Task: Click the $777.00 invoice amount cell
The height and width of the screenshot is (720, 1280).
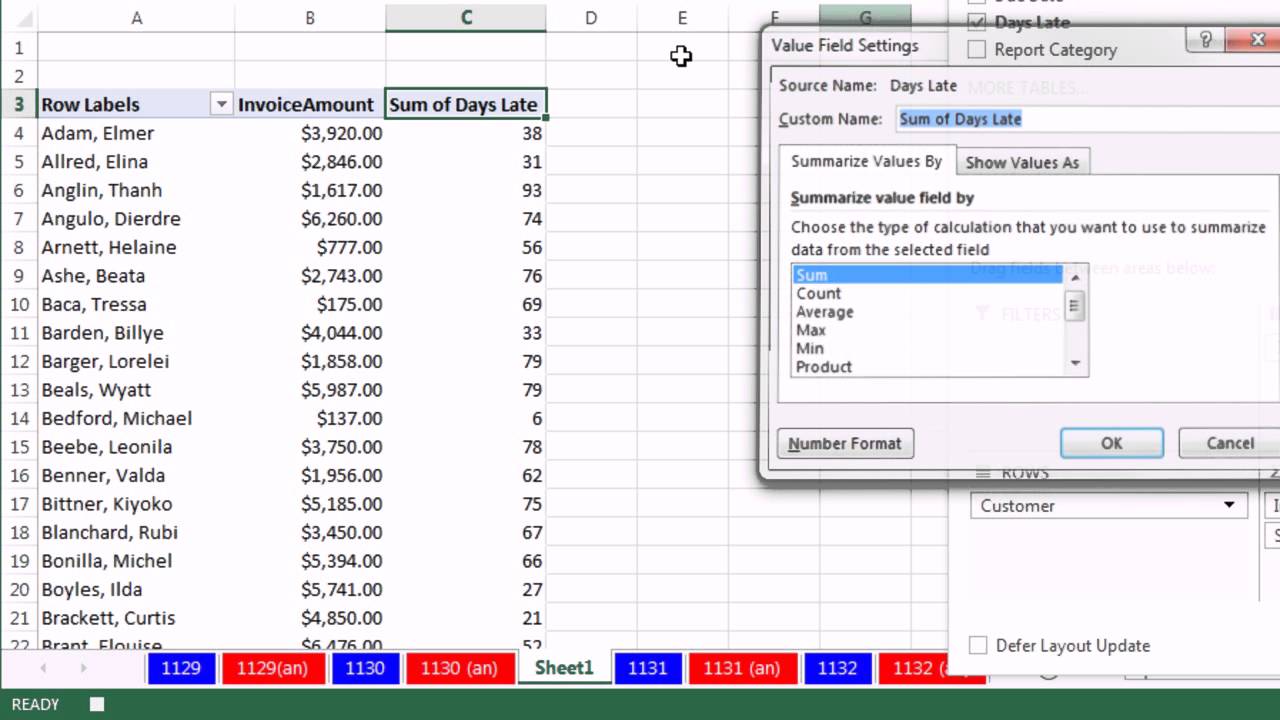Action: click(x=310, y=247)
